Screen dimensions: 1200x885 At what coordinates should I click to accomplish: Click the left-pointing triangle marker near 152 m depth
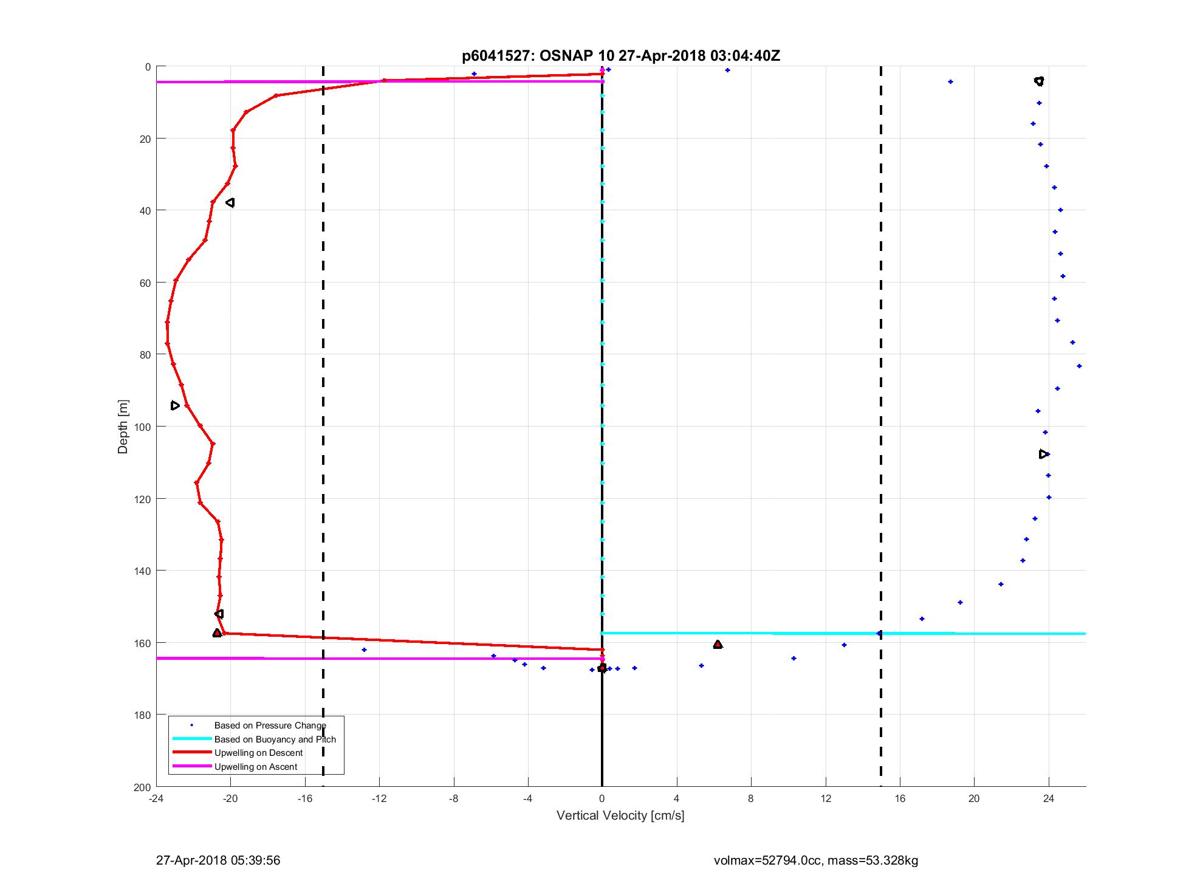[219, 614]
